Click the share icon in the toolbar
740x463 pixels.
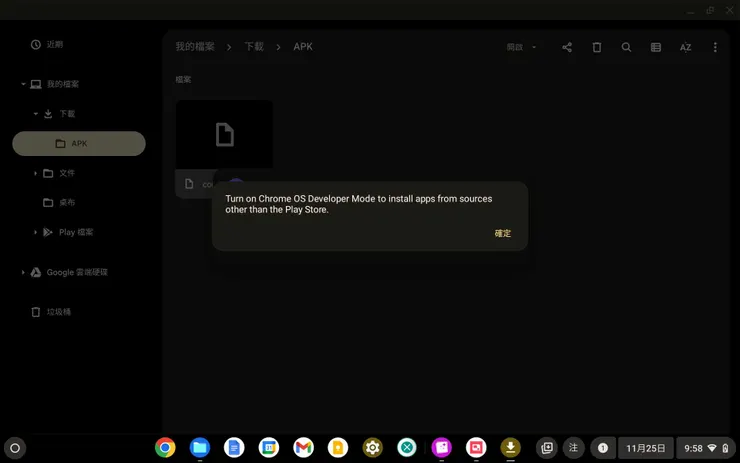(x=567, y=47)
